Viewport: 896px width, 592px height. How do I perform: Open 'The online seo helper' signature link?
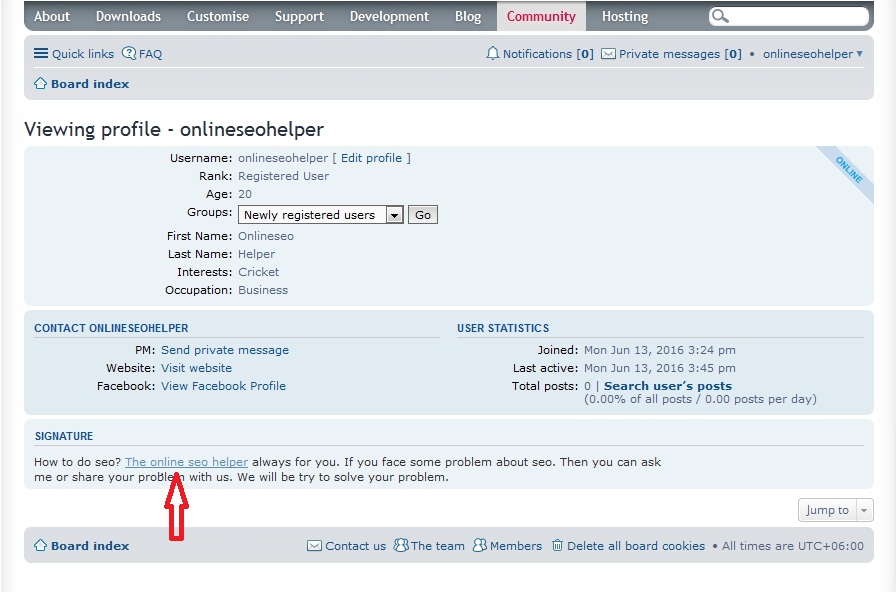click(x=186, y=462)
